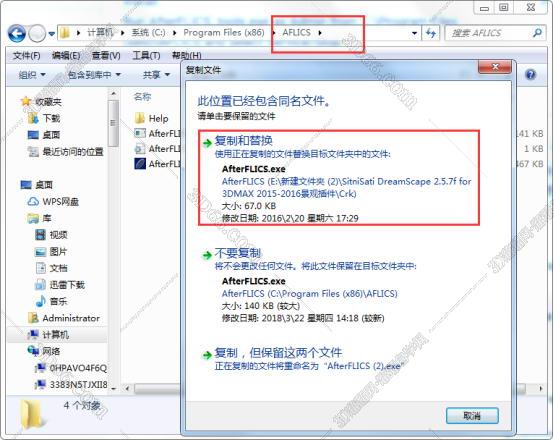Open the WPS网盘 cloud icon in sidebar
This screenshot has height=440, width=554.
33,201
